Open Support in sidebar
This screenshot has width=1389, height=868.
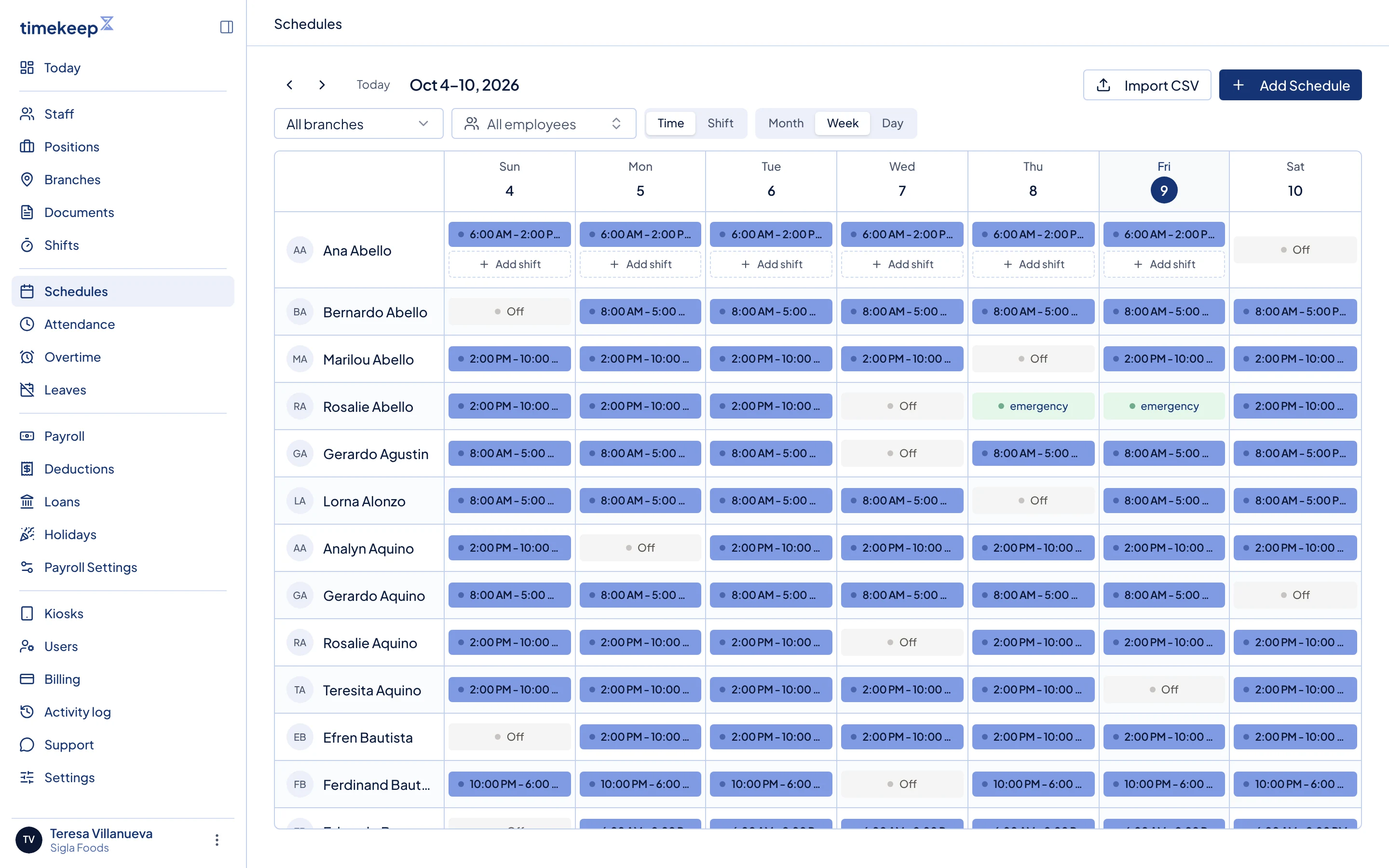pyautogui.click(x=122, y=745)
